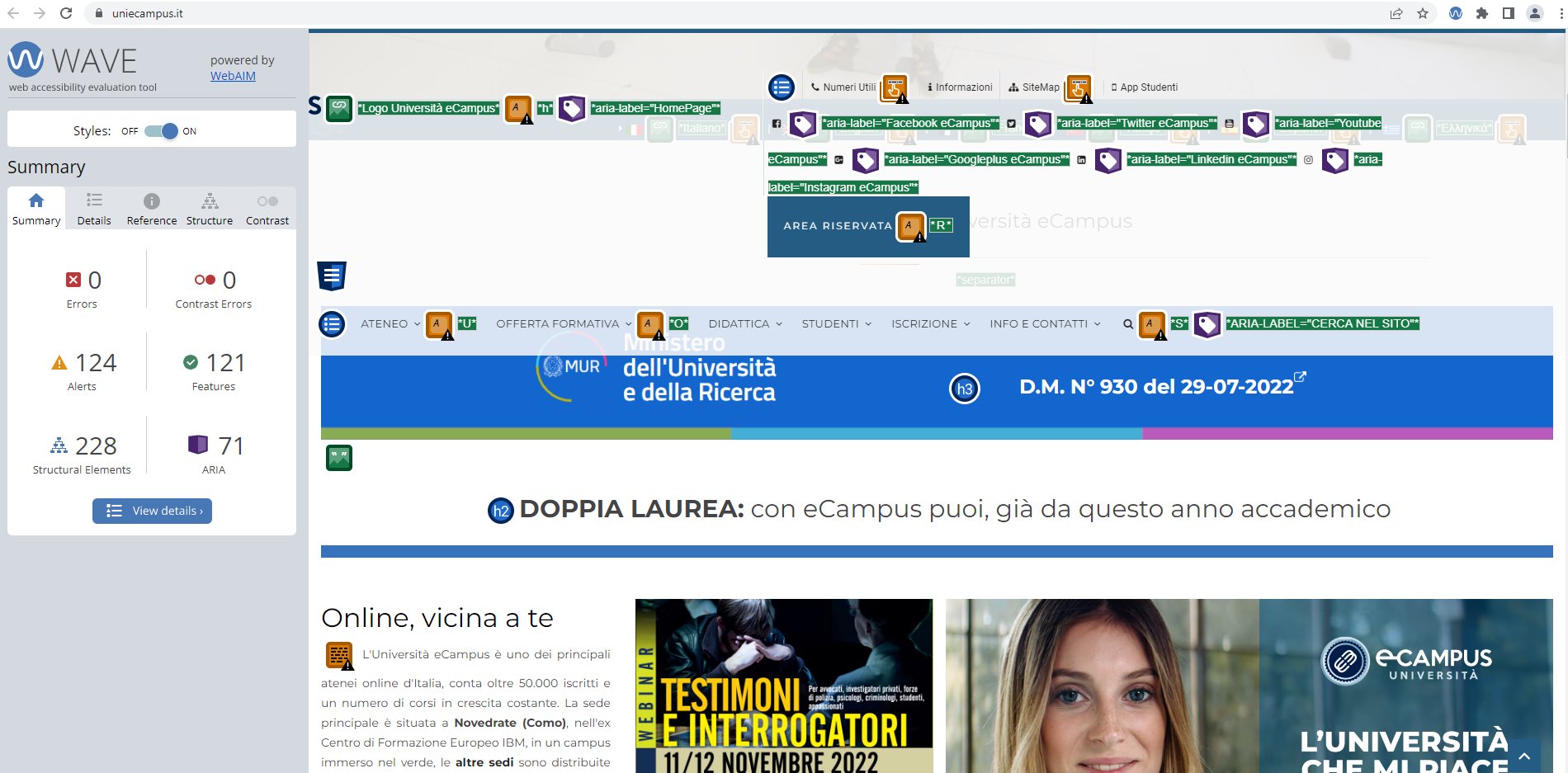Open the DIDATTICA dropdown menu

(x=745, y=324)
